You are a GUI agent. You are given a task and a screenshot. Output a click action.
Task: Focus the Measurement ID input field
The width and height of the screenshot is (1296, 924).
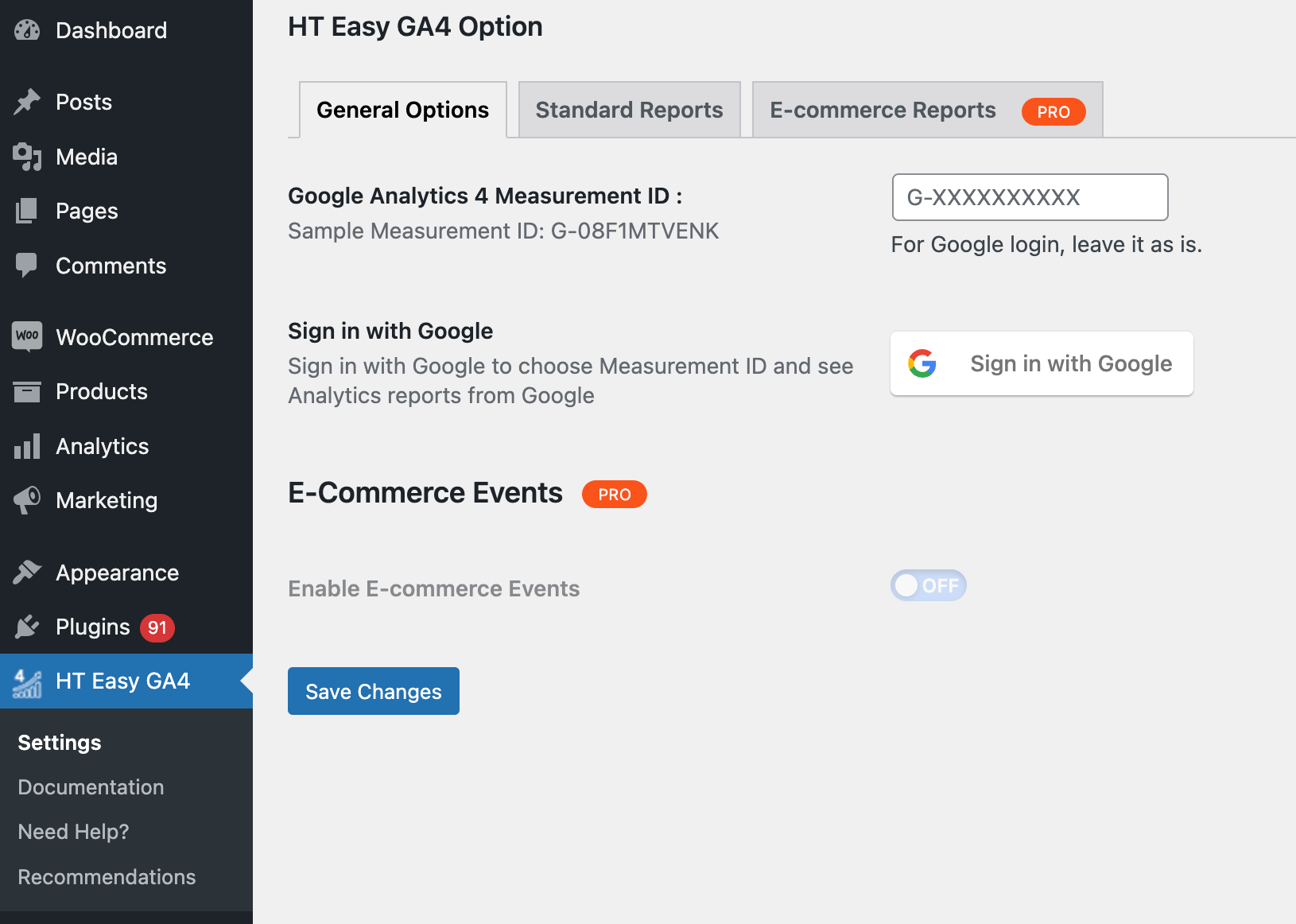tap(1030, 197)
